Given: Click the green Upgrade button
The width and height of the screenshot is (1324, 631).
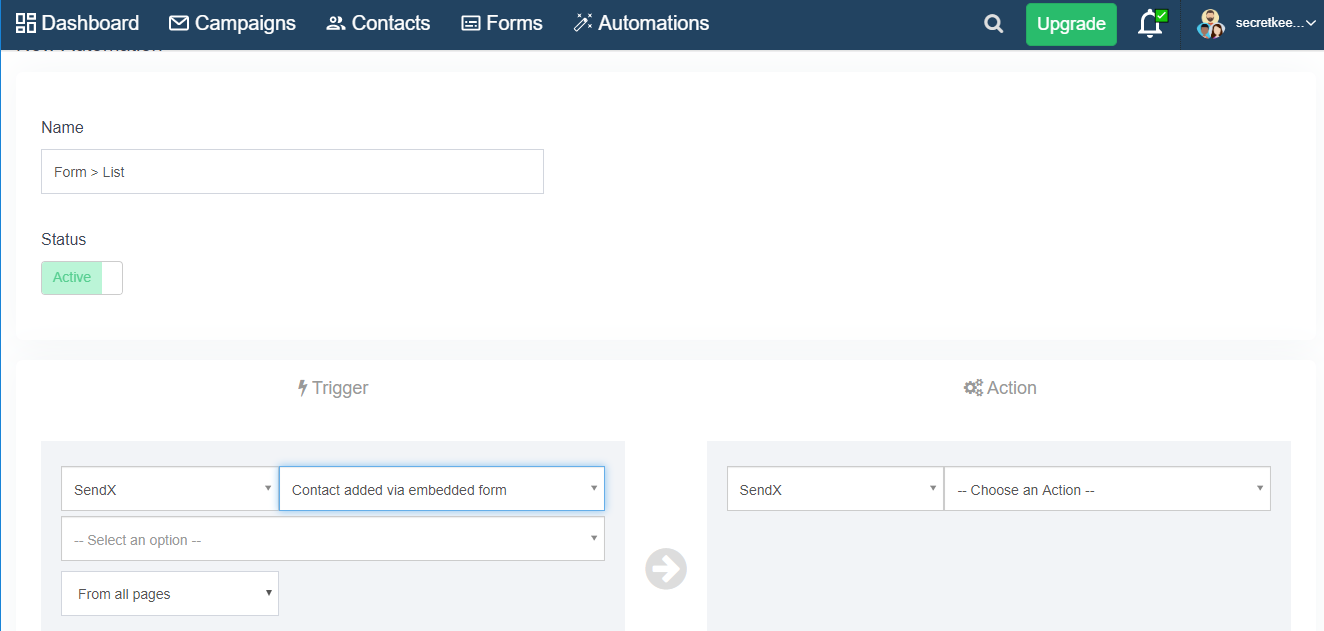Looking at the screenshot, I should [1071, 24].
